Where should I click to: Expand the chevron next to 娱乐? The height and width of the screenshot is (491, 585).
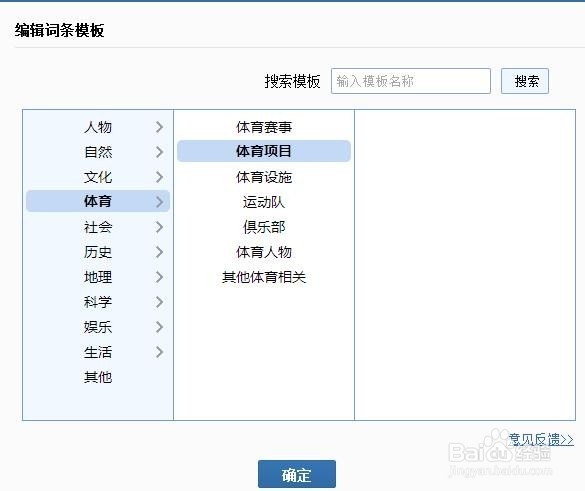159,327
